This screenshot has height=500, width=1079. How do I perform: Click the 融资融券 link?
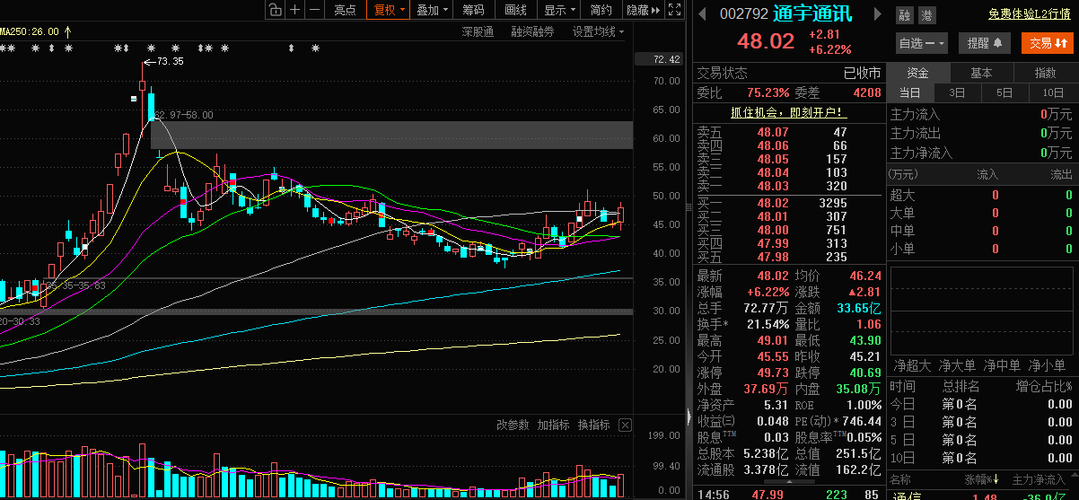pyautogui.click(x=532, y=32)
